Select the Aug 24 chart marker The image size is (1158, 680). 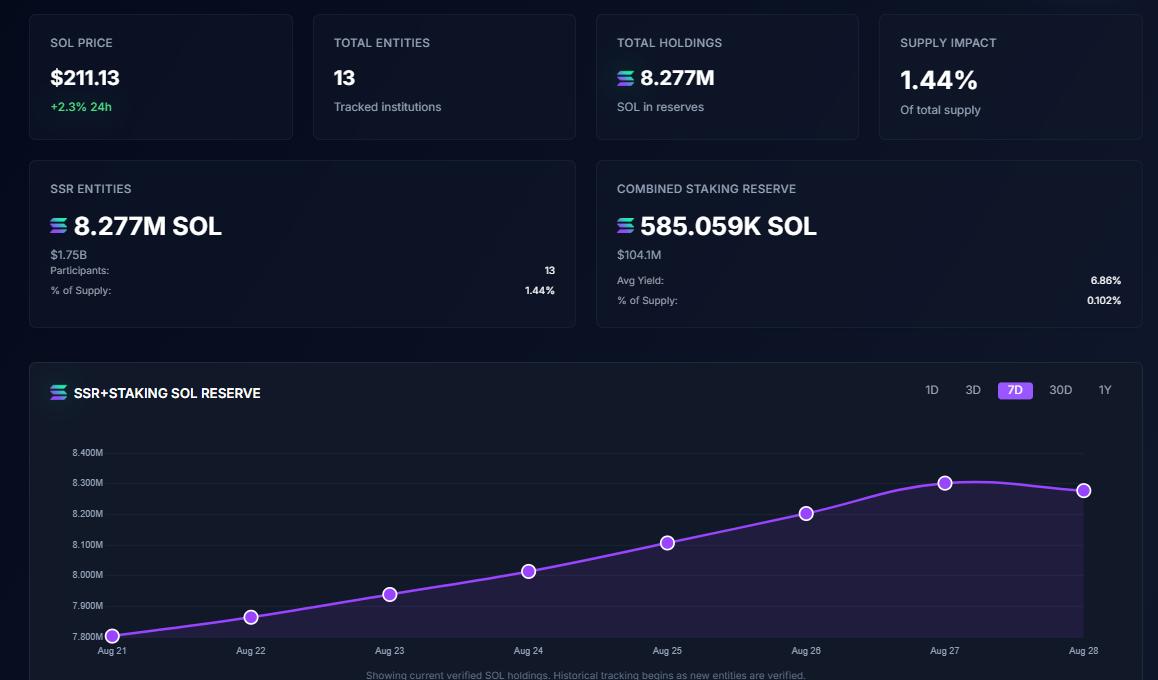point(529,571)
